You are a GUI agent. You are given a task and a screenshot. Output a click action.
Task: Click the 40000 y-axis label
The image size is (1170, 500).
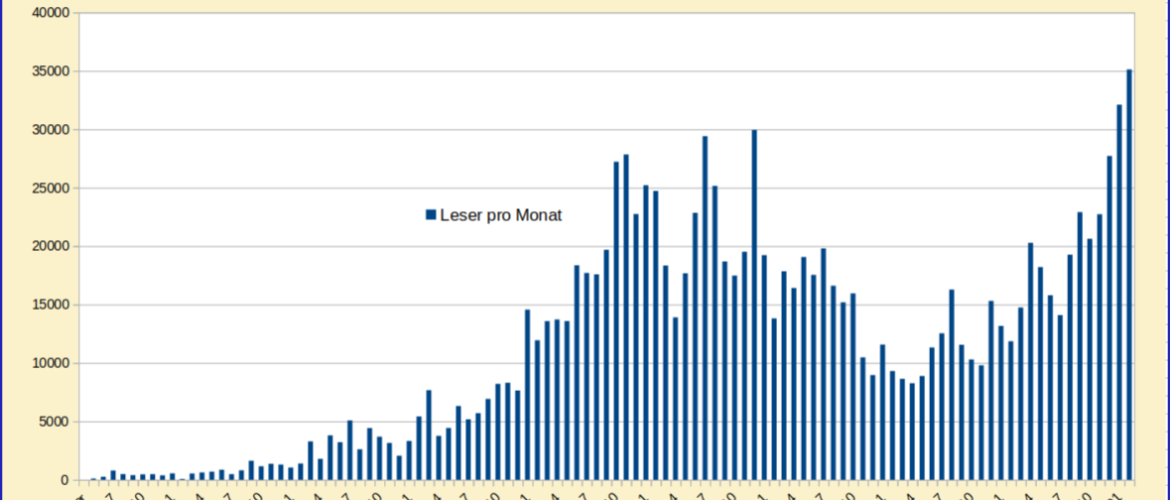click(47, 14)
